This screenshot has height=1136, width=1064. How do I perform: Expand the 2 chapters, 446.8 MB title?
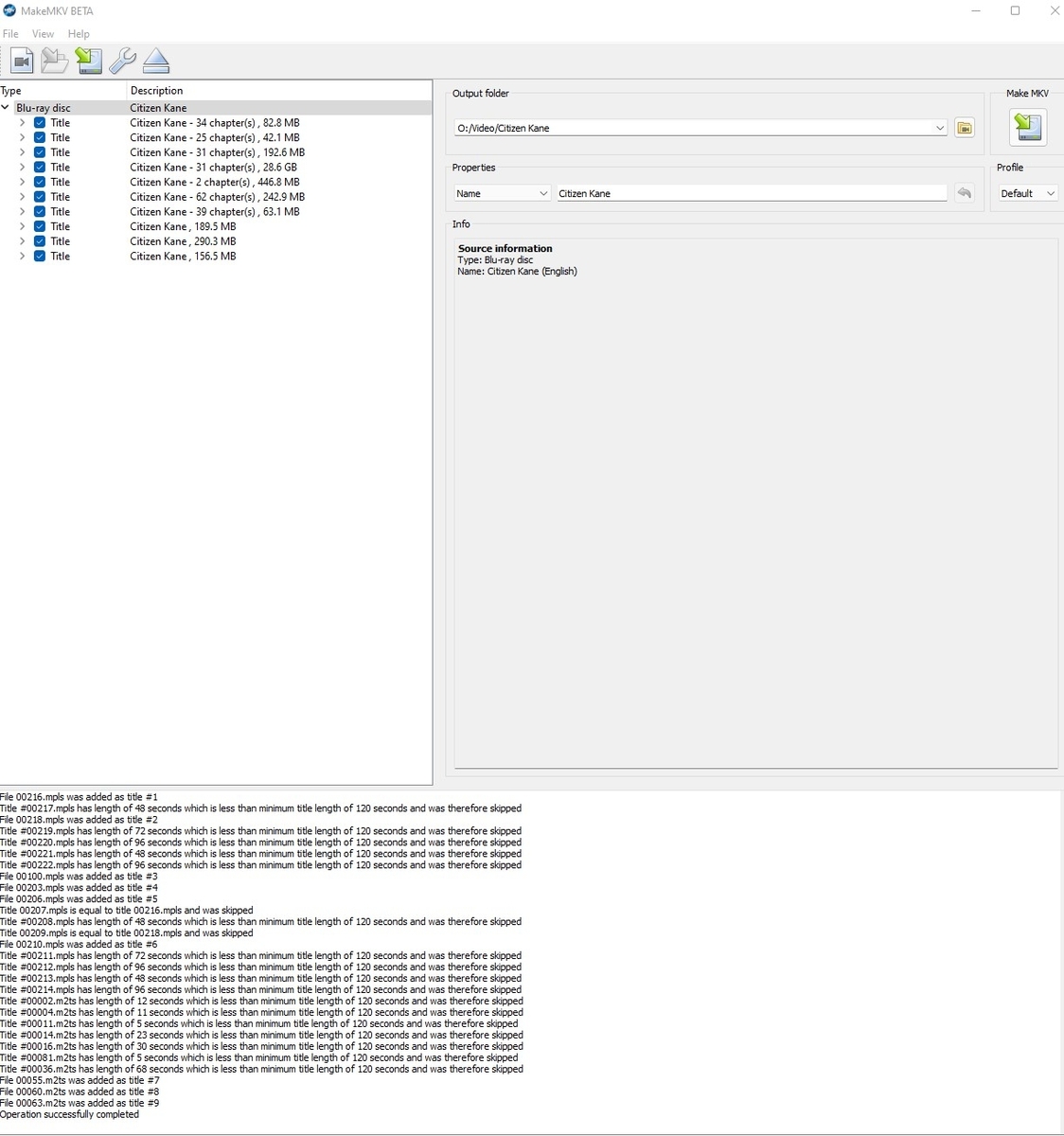[x=23, y=182]
